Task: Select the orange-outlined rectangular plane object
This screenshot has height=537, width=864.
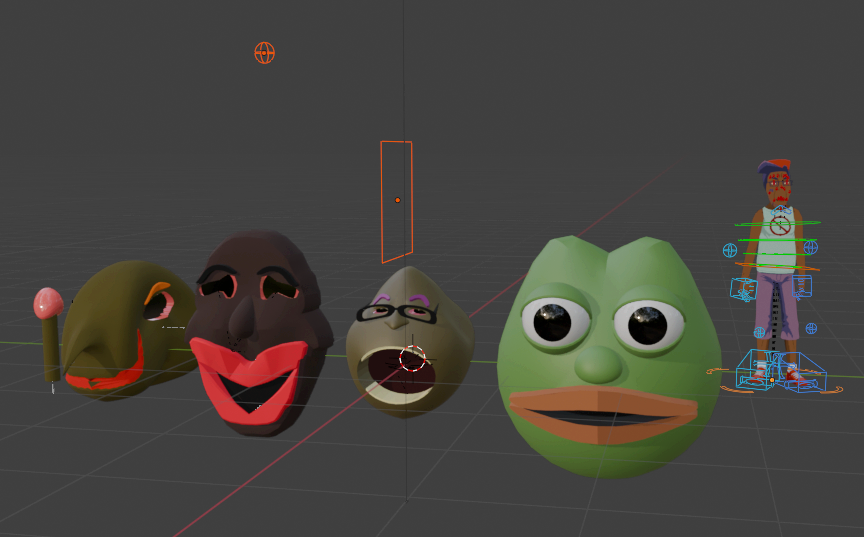Action: 396,202
